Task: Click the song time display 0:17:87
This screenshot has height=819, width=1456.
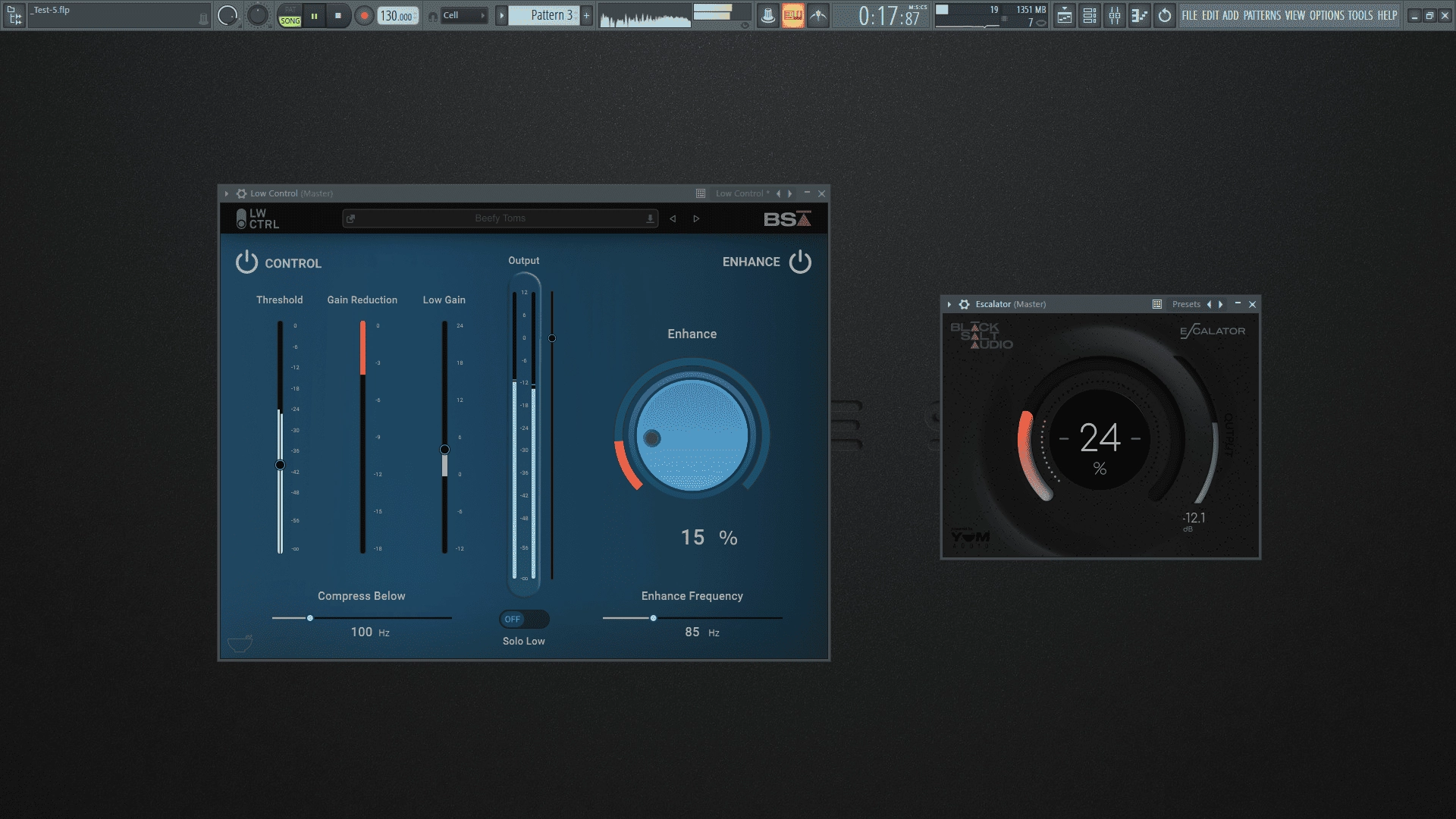Action: click(889, 16)
